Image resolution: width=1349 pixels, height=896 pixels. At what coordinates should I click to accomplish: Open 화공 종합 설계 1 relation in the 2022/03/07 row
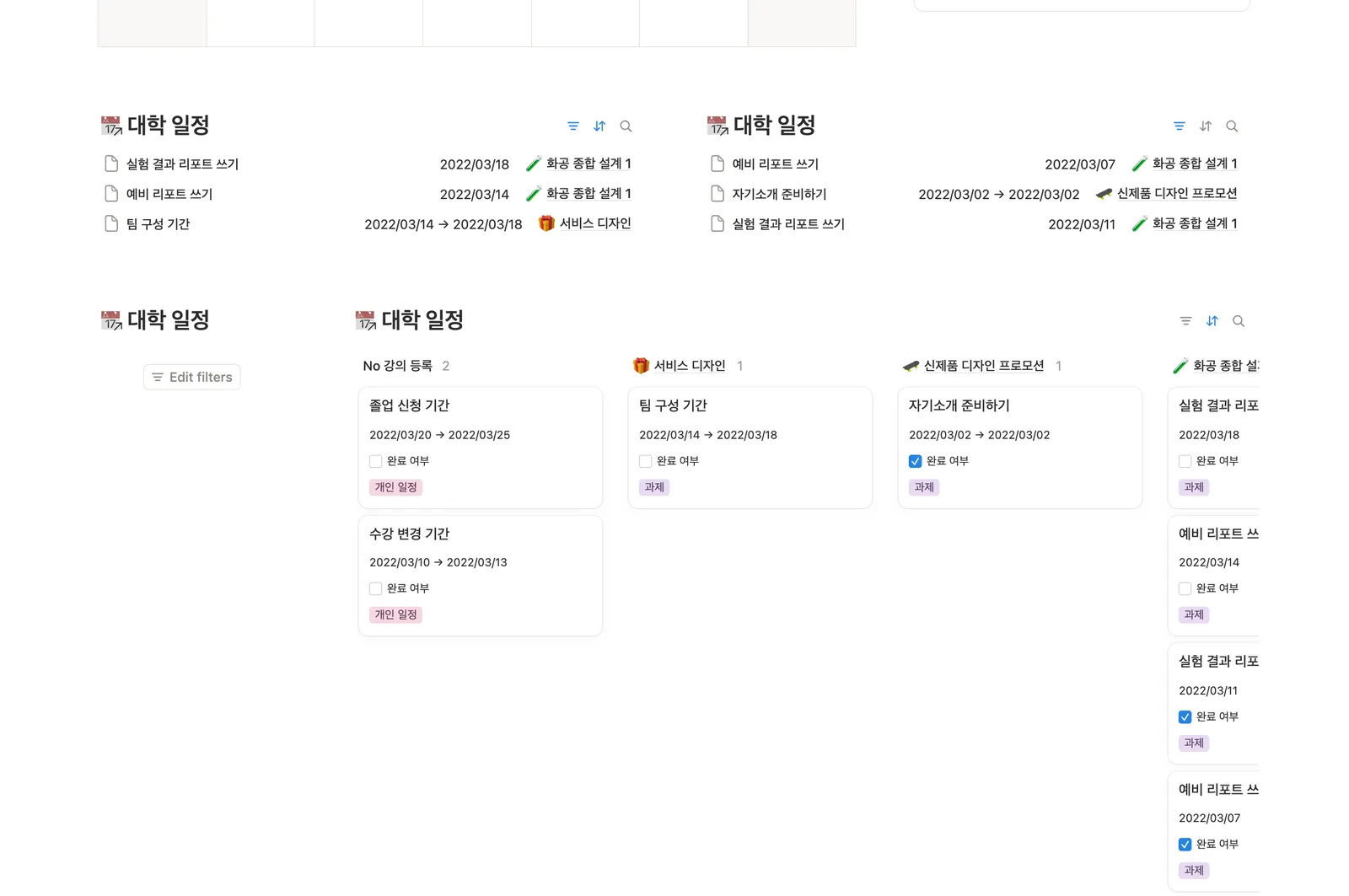point(1185,164)
